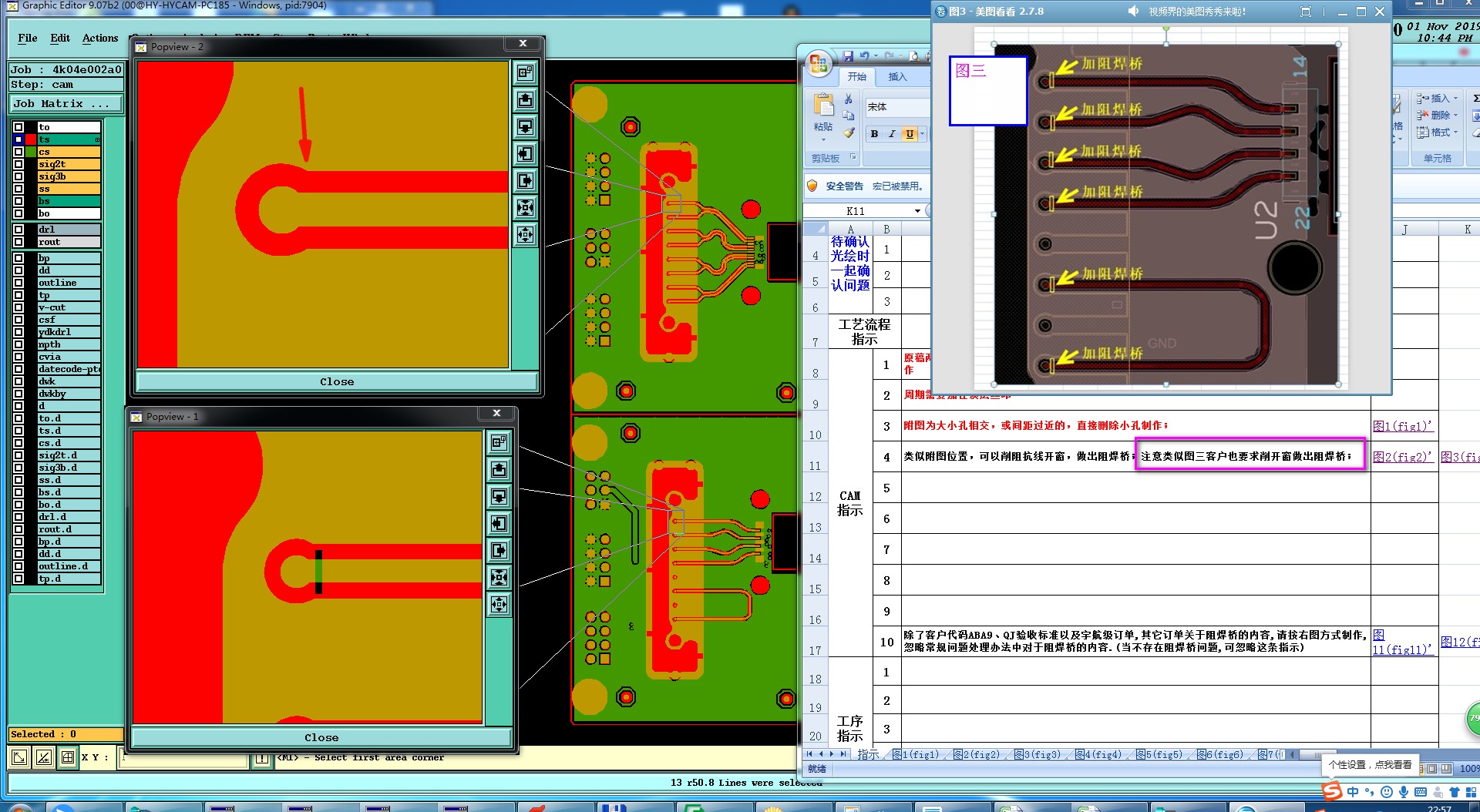Click the Undo icon in Excel toolbar

864,56
